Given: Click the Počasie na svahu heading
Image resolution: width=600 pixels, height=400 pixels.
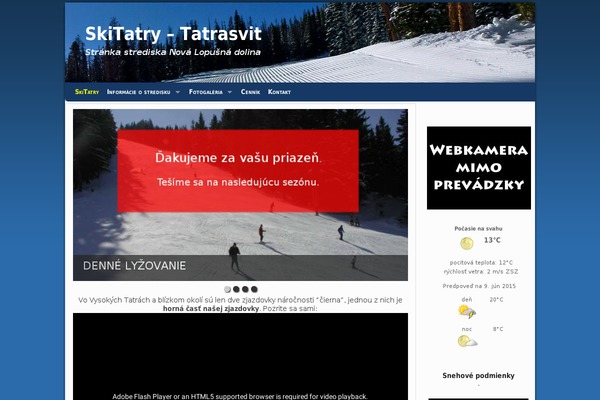Looking at the screenshot, I should point(478,229).
